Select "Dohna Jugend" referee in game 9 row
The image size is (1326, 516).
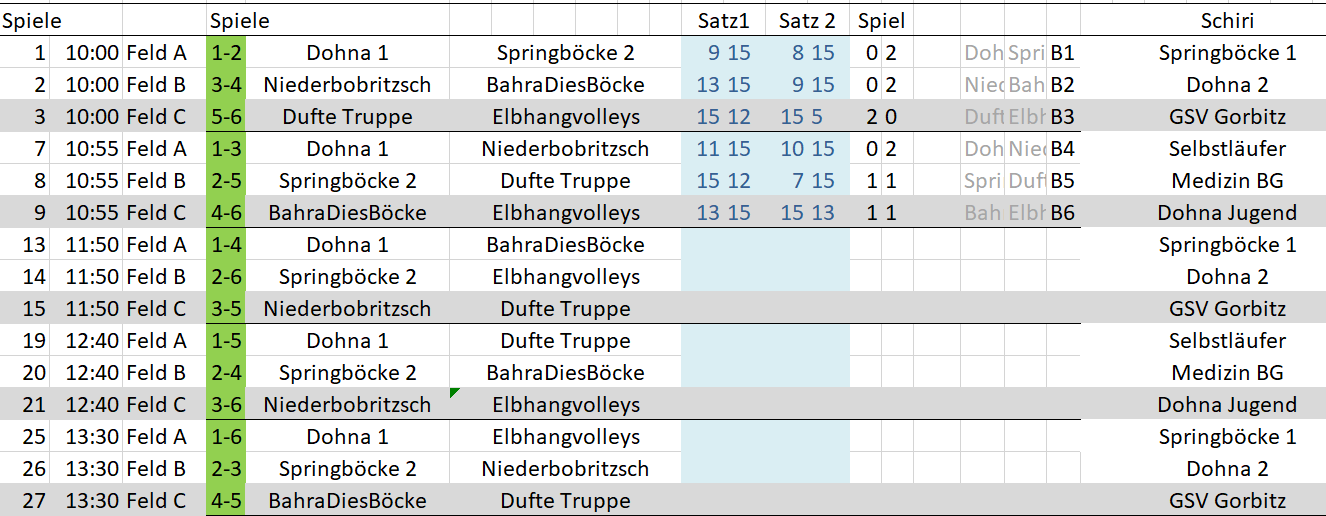click(x=1227, y=213)
